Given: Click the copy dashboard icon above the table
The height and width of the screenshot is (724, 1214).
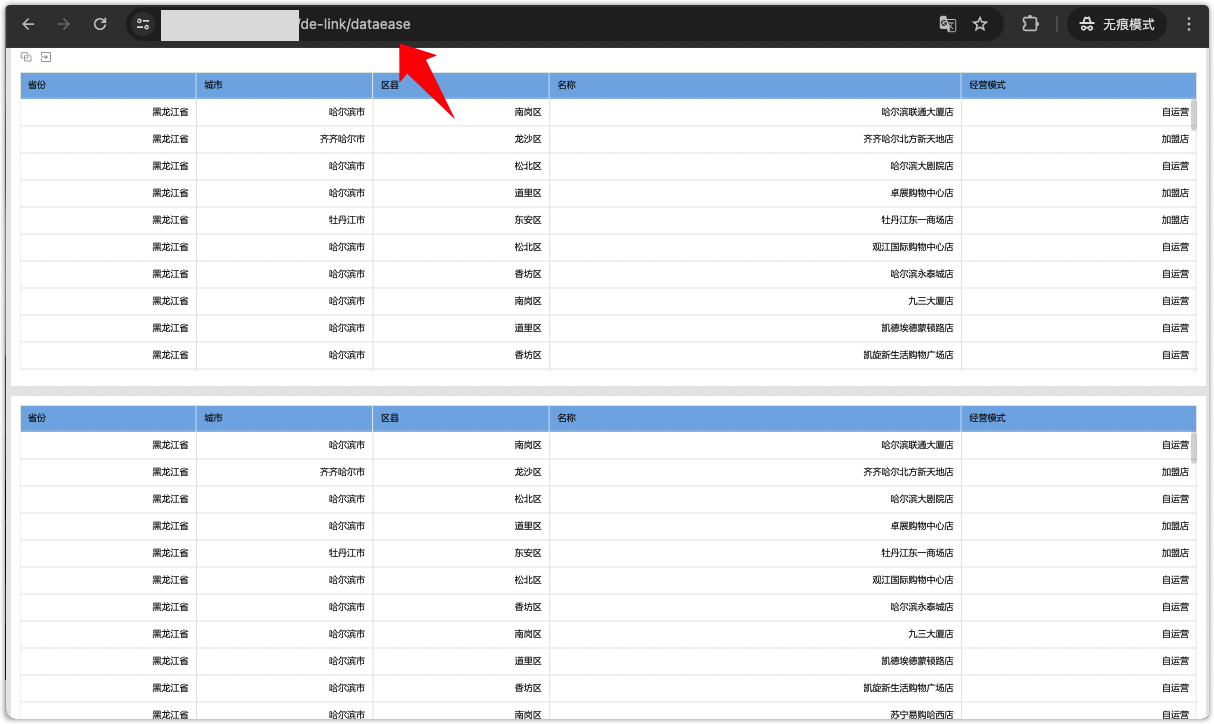Looking at the screenshot, I should pos(26,57).
